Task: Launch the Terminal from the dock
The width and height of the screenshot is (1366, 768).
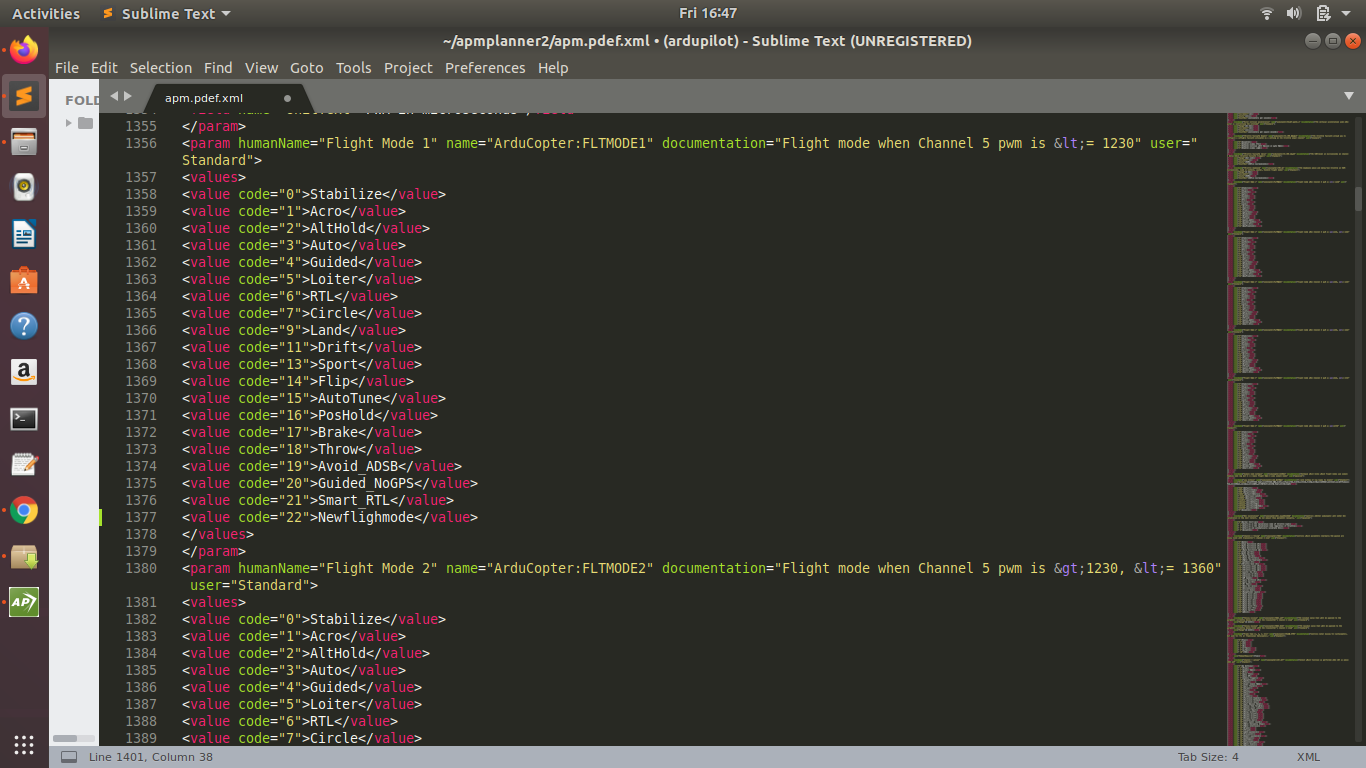Action: [23, 419]
